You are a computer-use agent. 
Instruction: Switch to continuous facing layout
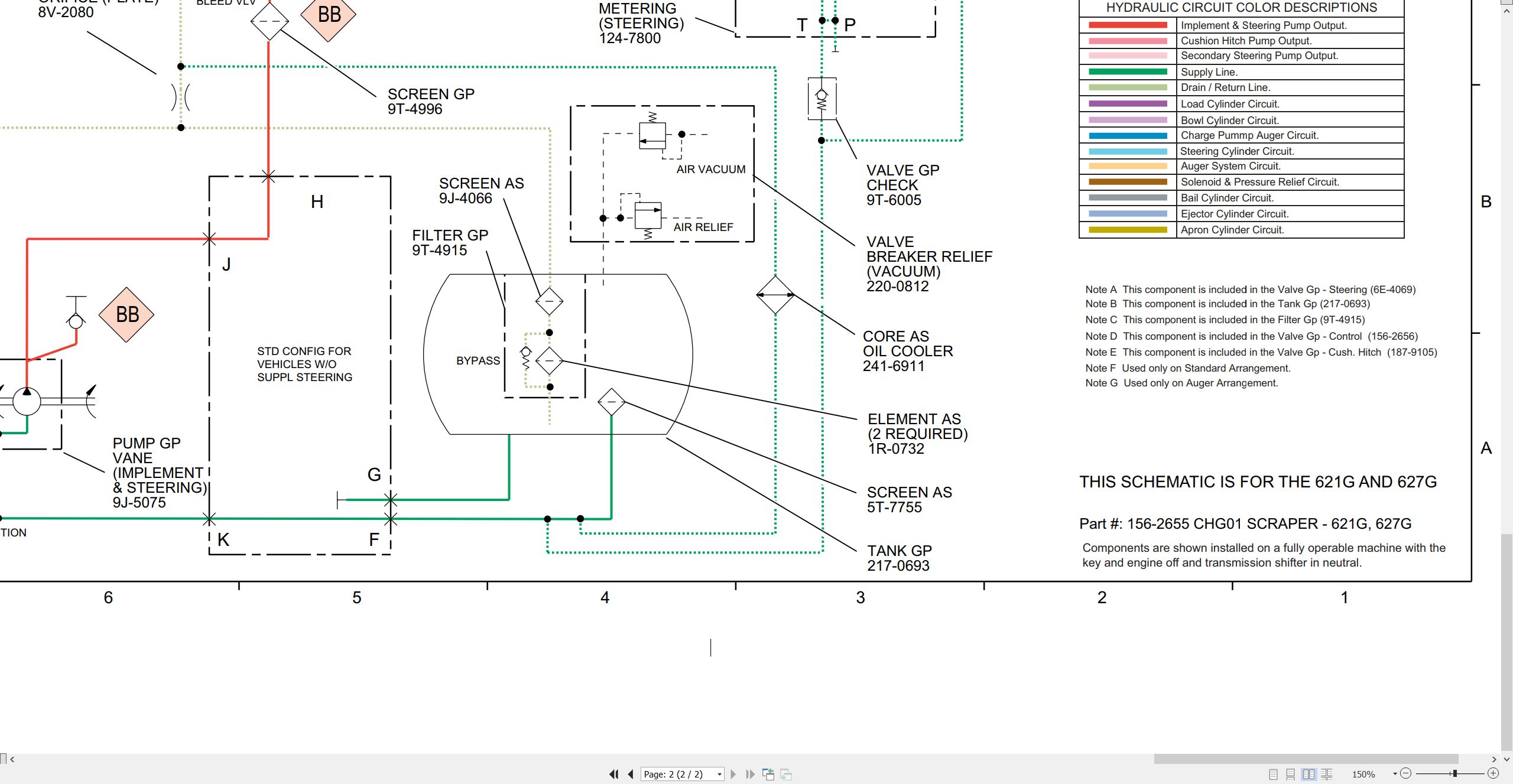[x=1327, y=774]
